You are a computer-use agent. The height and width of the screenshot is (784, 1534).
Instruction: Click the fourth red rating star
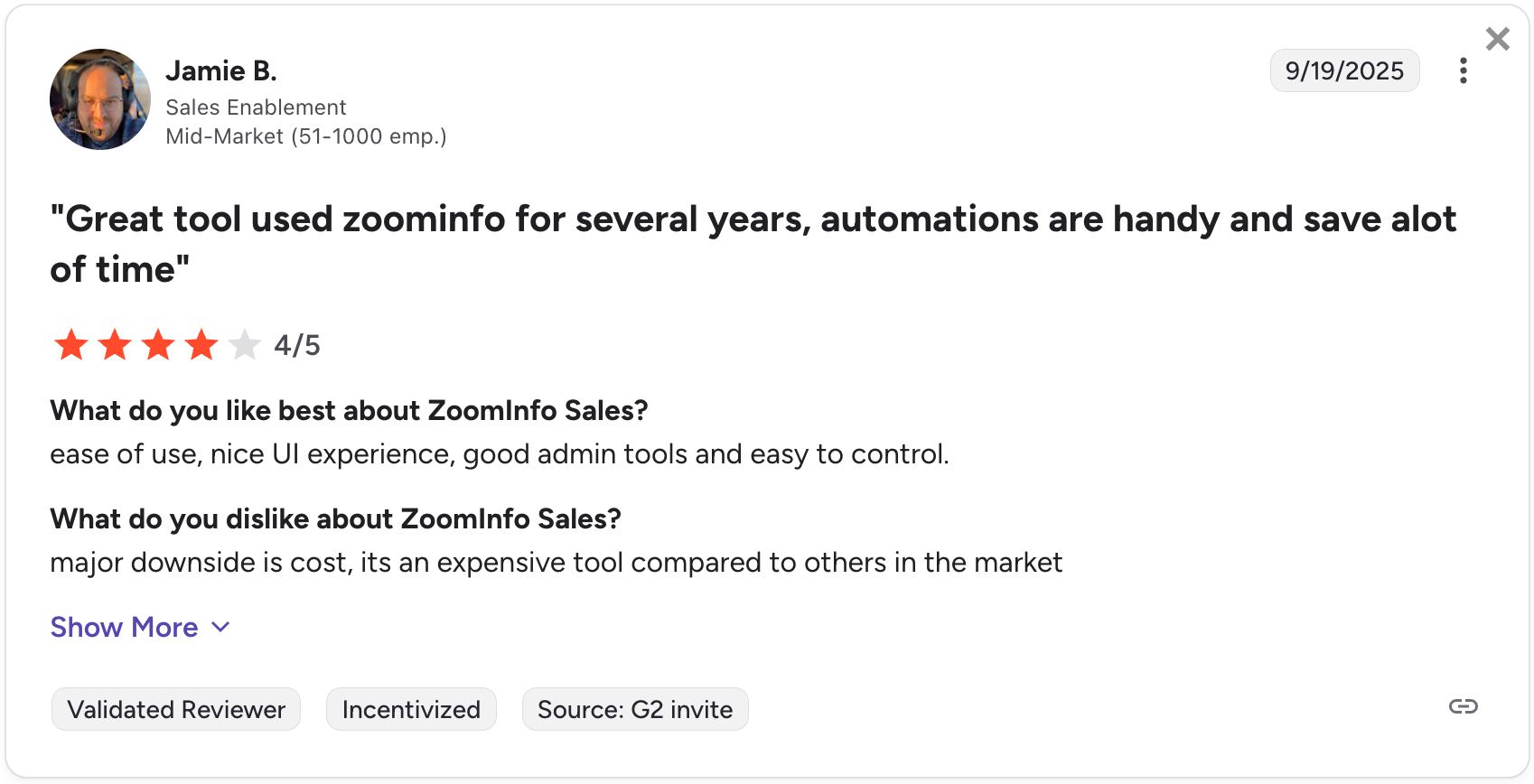tap(201, 345)
